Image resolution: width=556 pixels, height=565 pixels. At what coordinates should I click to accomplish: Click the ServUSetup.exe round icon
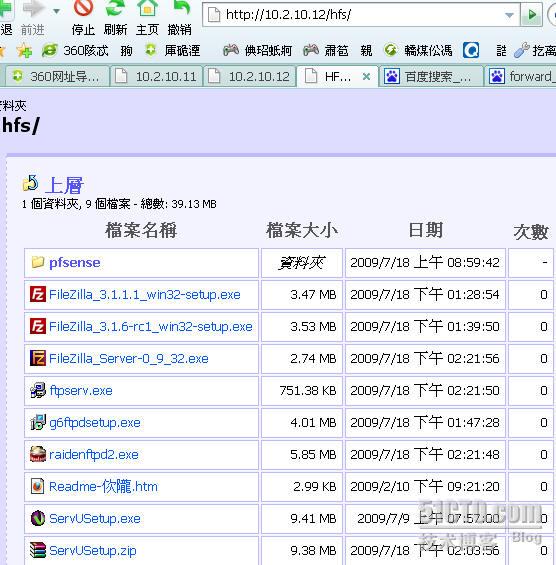point(38,518)
